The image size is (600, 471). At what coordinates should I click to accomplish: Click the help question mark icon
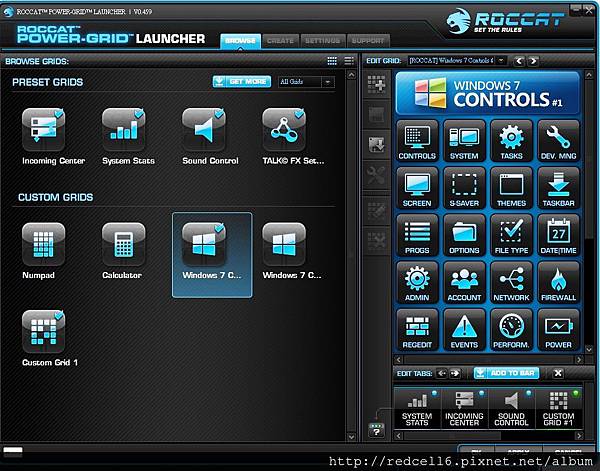click(376, 430)
